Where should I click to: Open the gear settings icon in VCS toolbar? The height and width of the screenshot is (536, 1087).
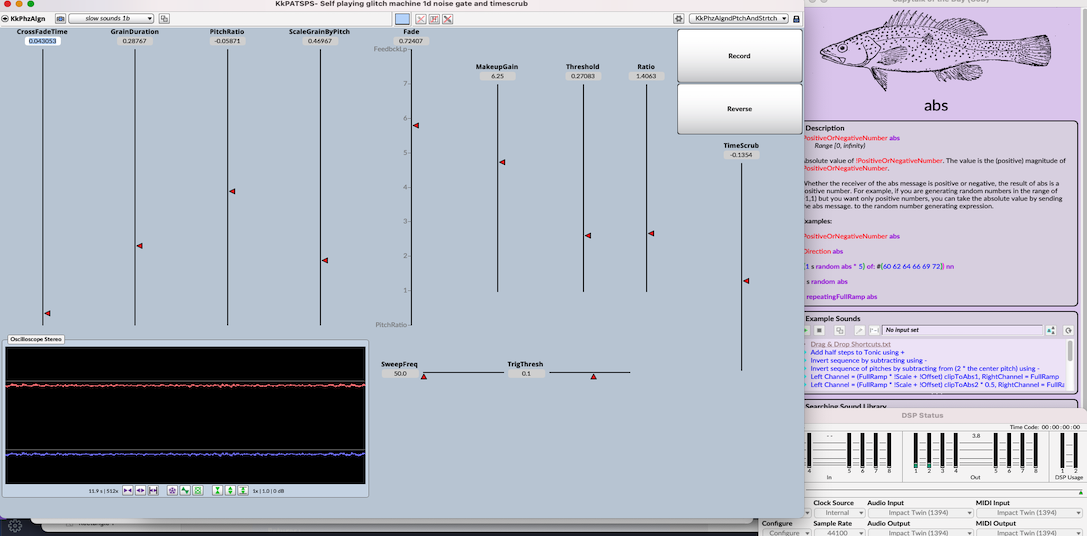pos(679,19)
